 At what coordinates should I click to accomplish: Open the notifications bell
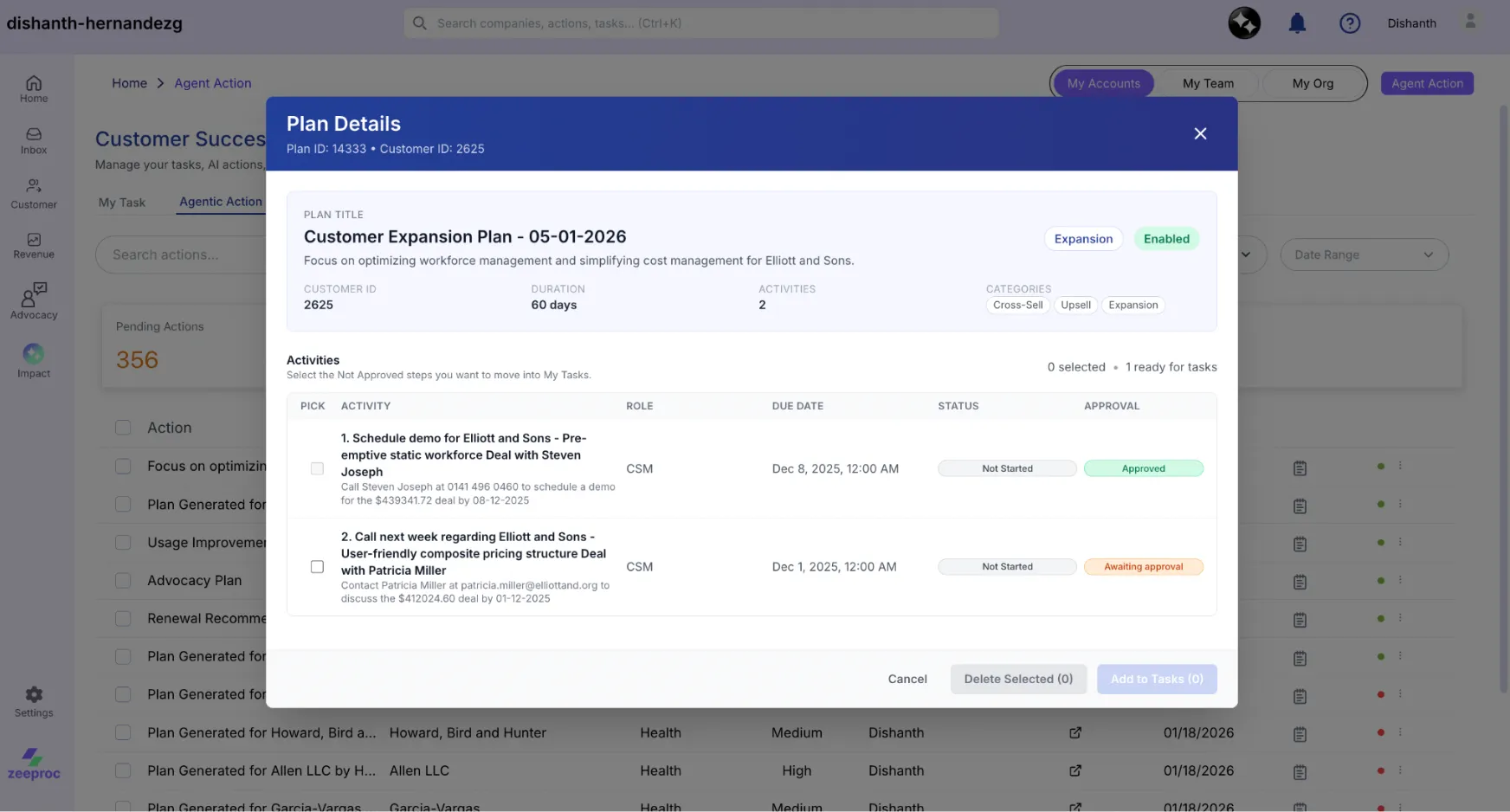coord(1297,23)
